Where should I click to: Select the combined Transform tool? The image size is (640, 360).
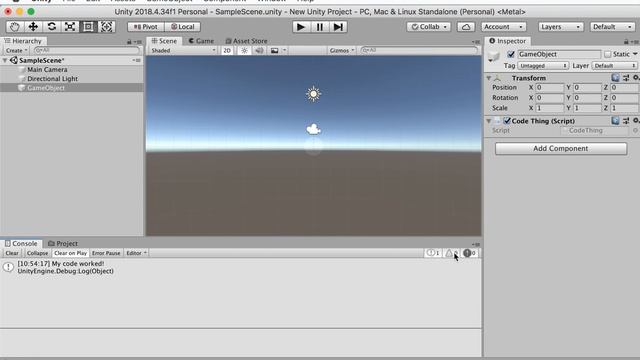tap(107, 27)
